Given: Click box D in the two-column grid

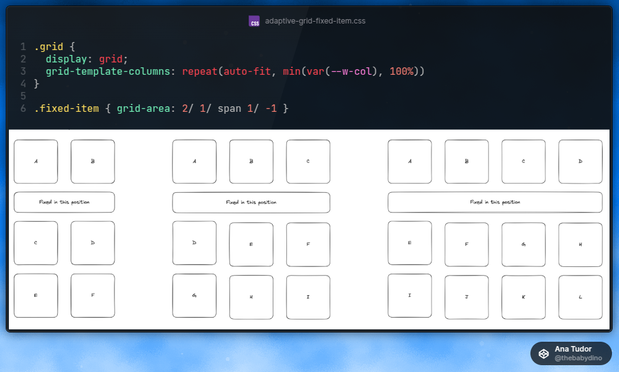Looking at the screenshot, I should [x=93, y=243].
